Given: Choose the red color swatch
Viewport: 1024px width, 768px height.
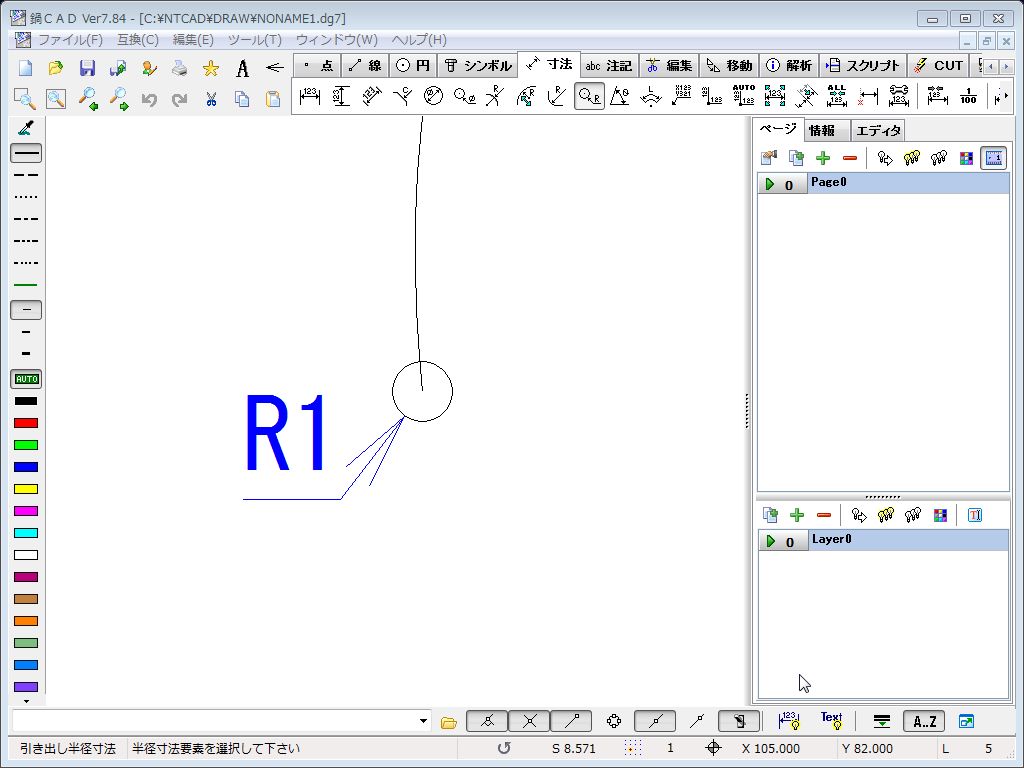Looking at the screenshot, I should (26, 423).
